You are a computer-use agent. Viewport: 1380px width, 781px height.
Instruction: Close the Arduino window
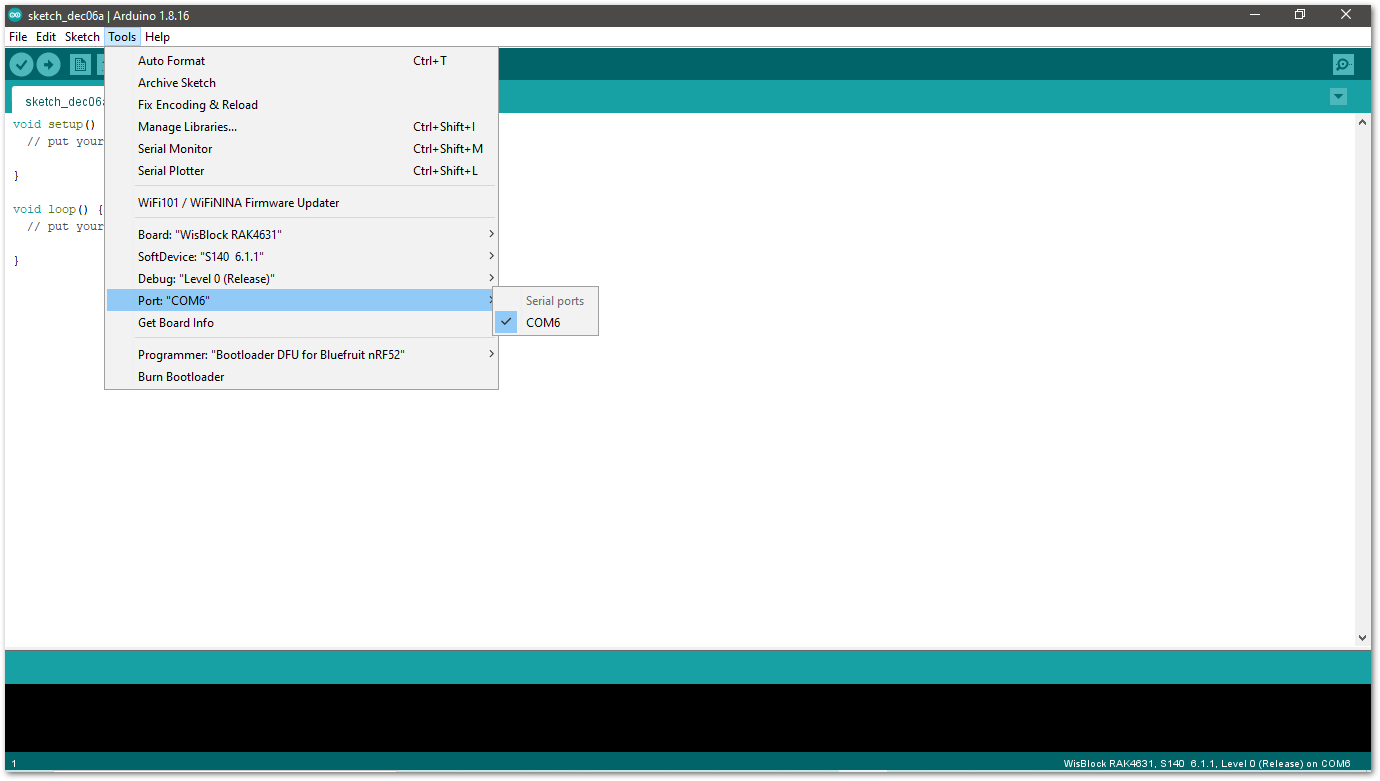coord(1346,15)
